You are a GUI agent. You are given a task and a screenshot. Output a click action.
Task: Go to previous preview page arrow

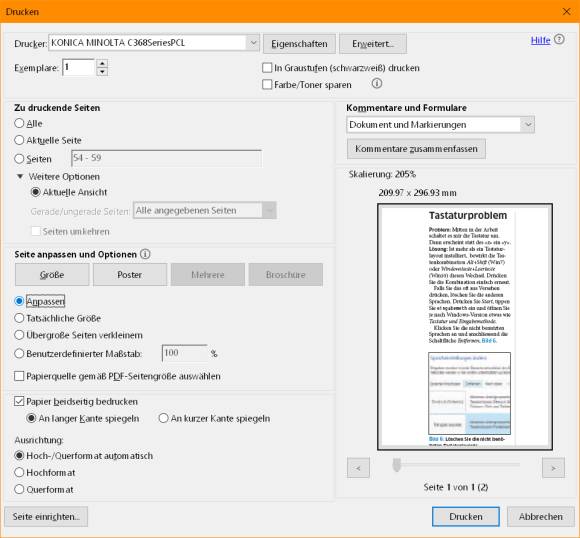358,468
